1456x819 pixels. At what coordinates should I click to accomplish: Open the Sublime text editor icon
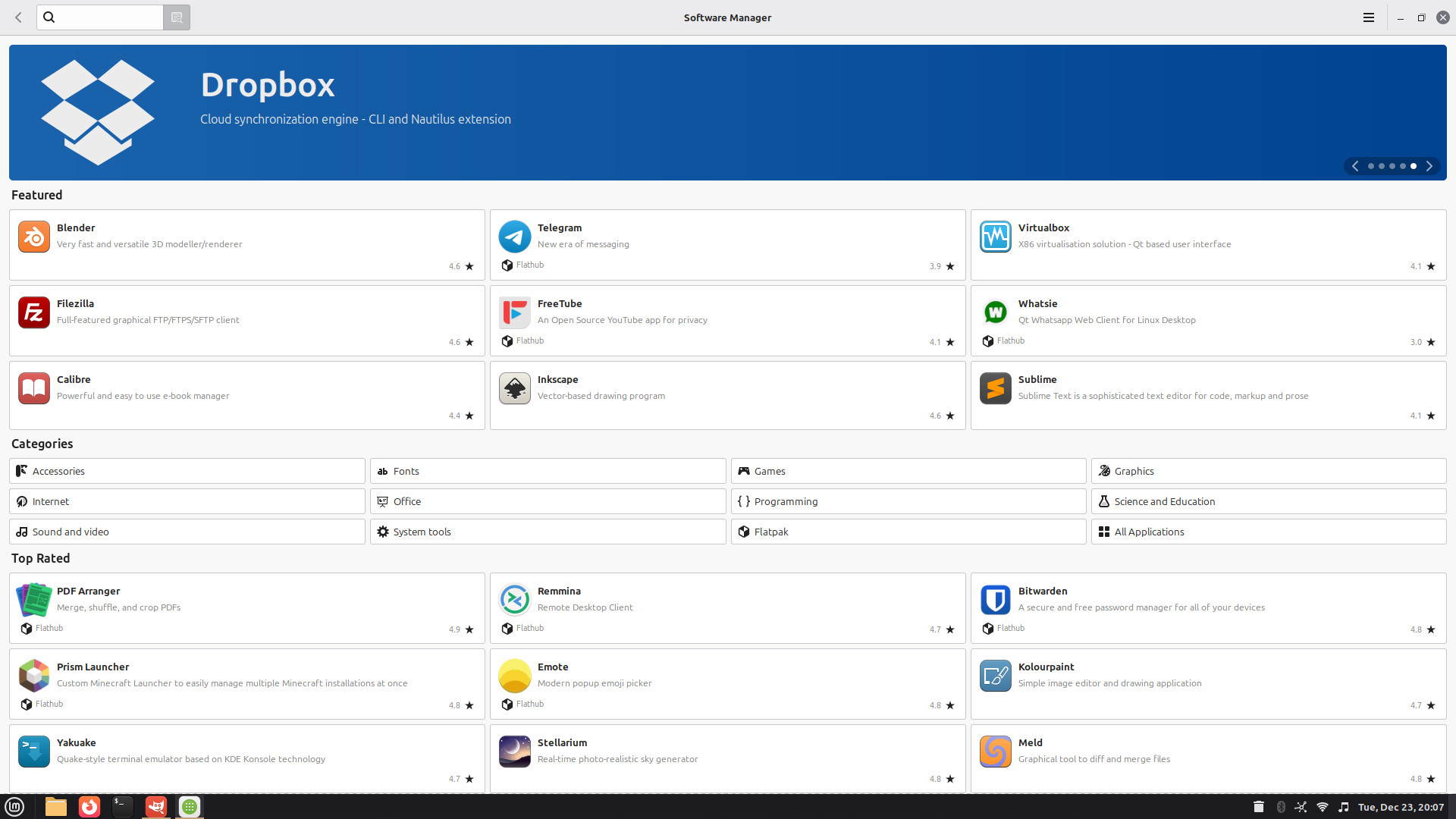996,388
